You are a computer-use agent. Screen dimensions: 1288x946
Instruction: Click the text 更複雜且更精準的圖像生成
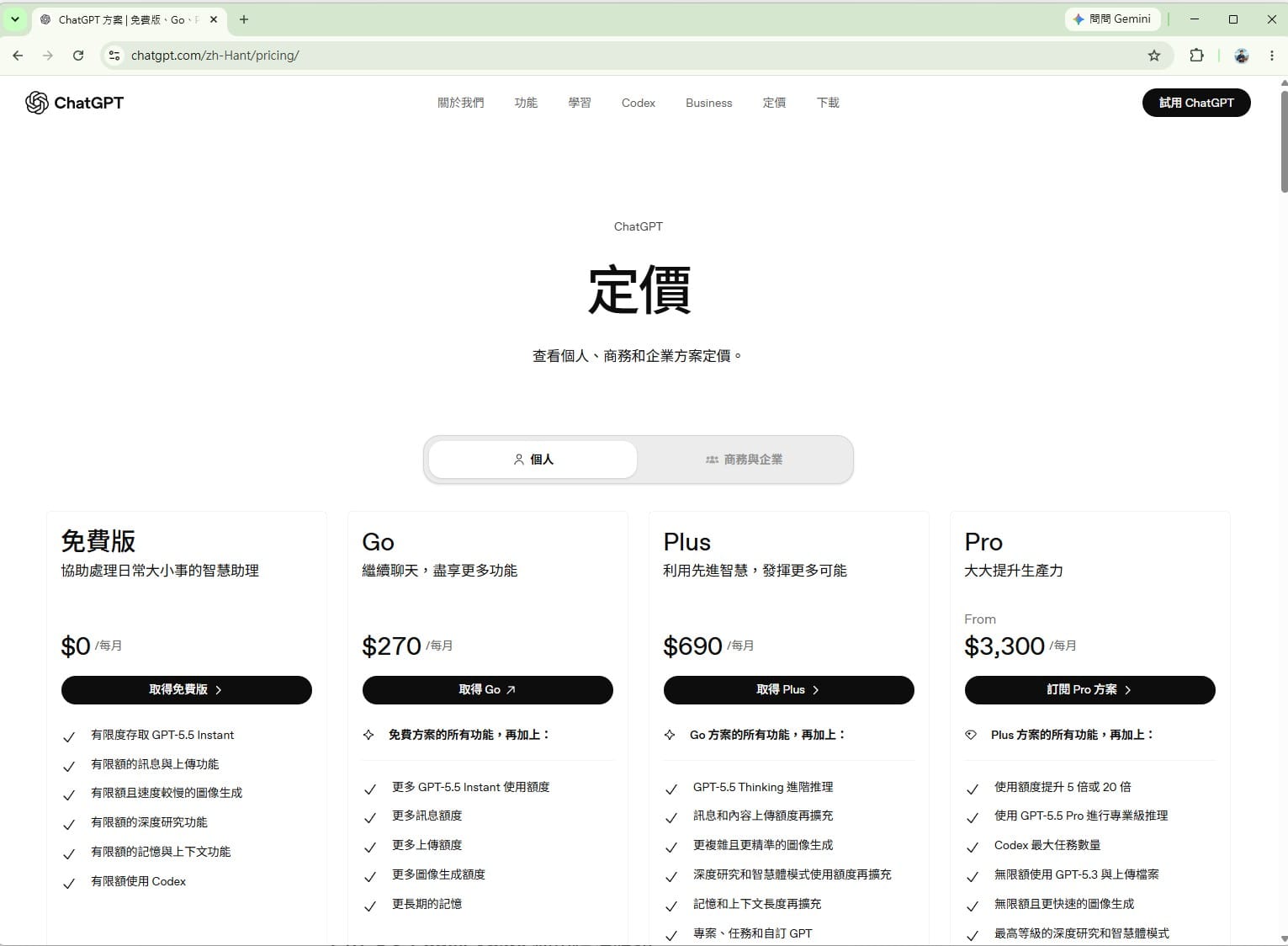coord(763,845)
